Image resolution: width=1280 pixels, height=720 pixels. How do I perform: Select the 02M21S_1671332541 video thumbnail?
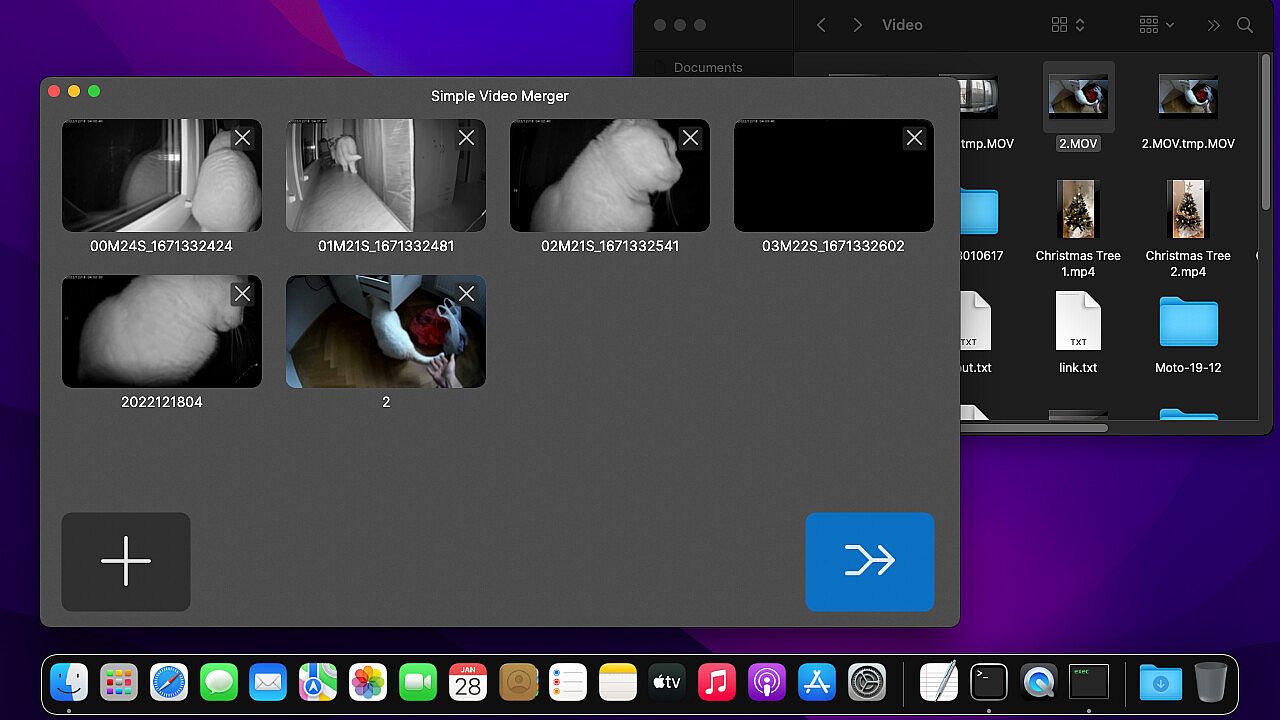[x=600, y=180]
